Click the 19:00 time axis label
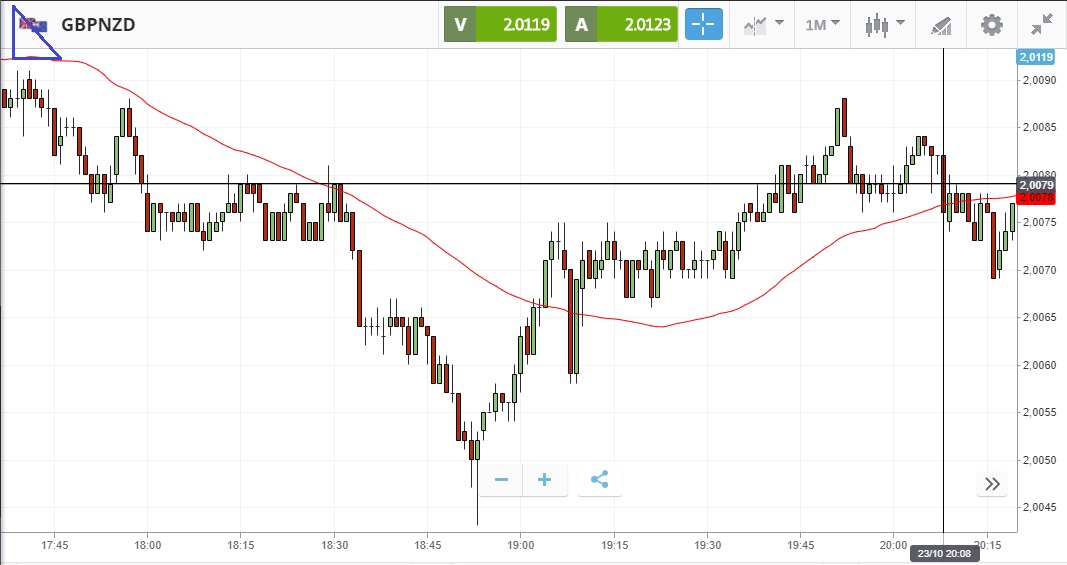This screenshot has height=565, width=1067. tap(521, 545)
